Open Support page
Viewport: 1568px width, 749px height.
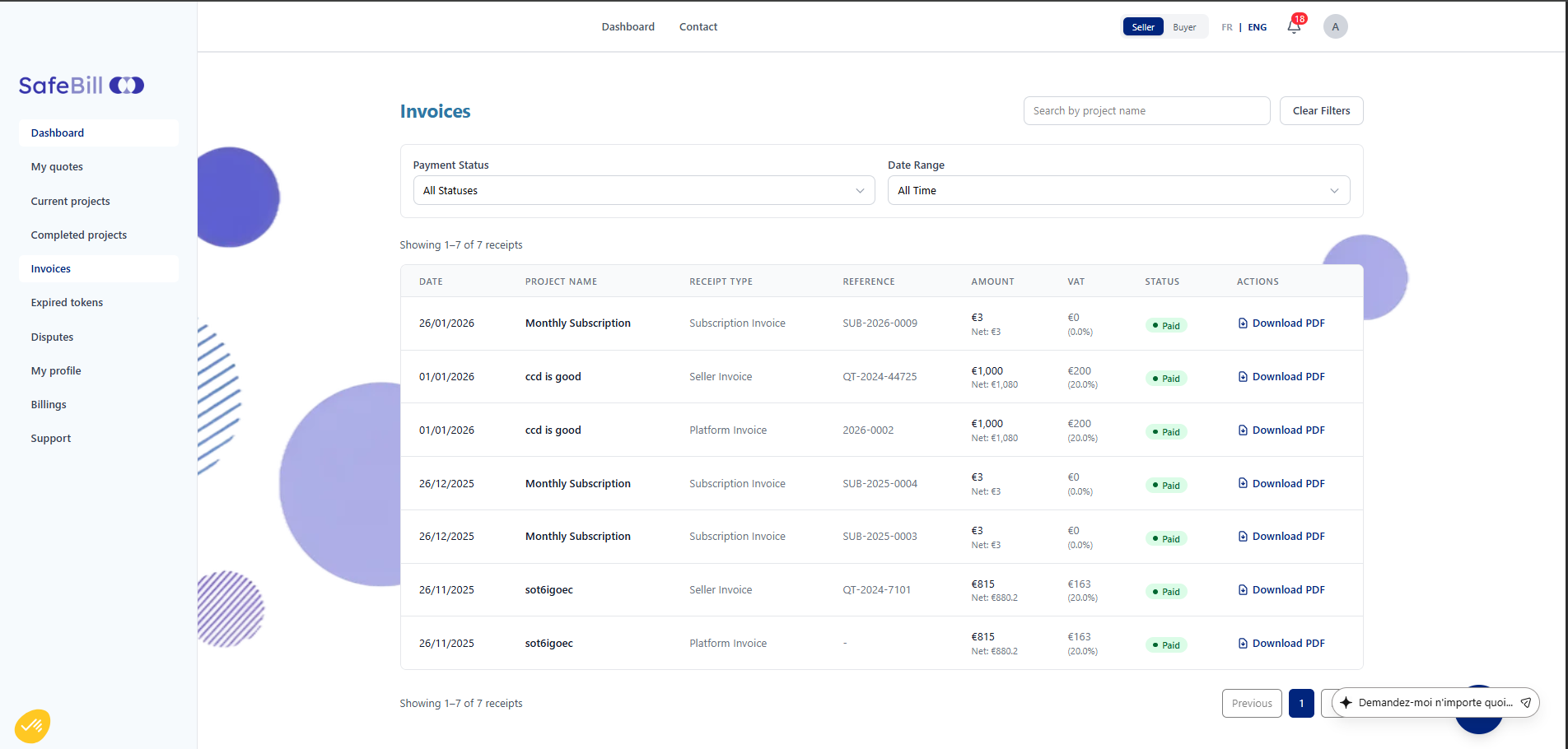99,439
